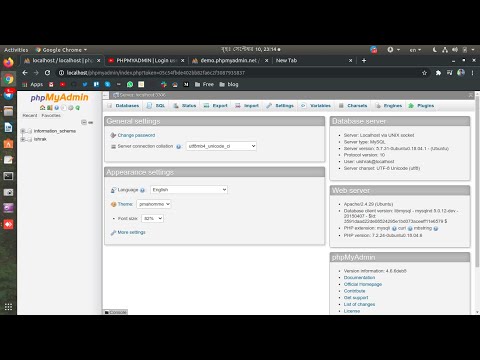This screenshot has height=360, width=480.
Task: Show applications grid in the dock
Action: pos(8,307)
